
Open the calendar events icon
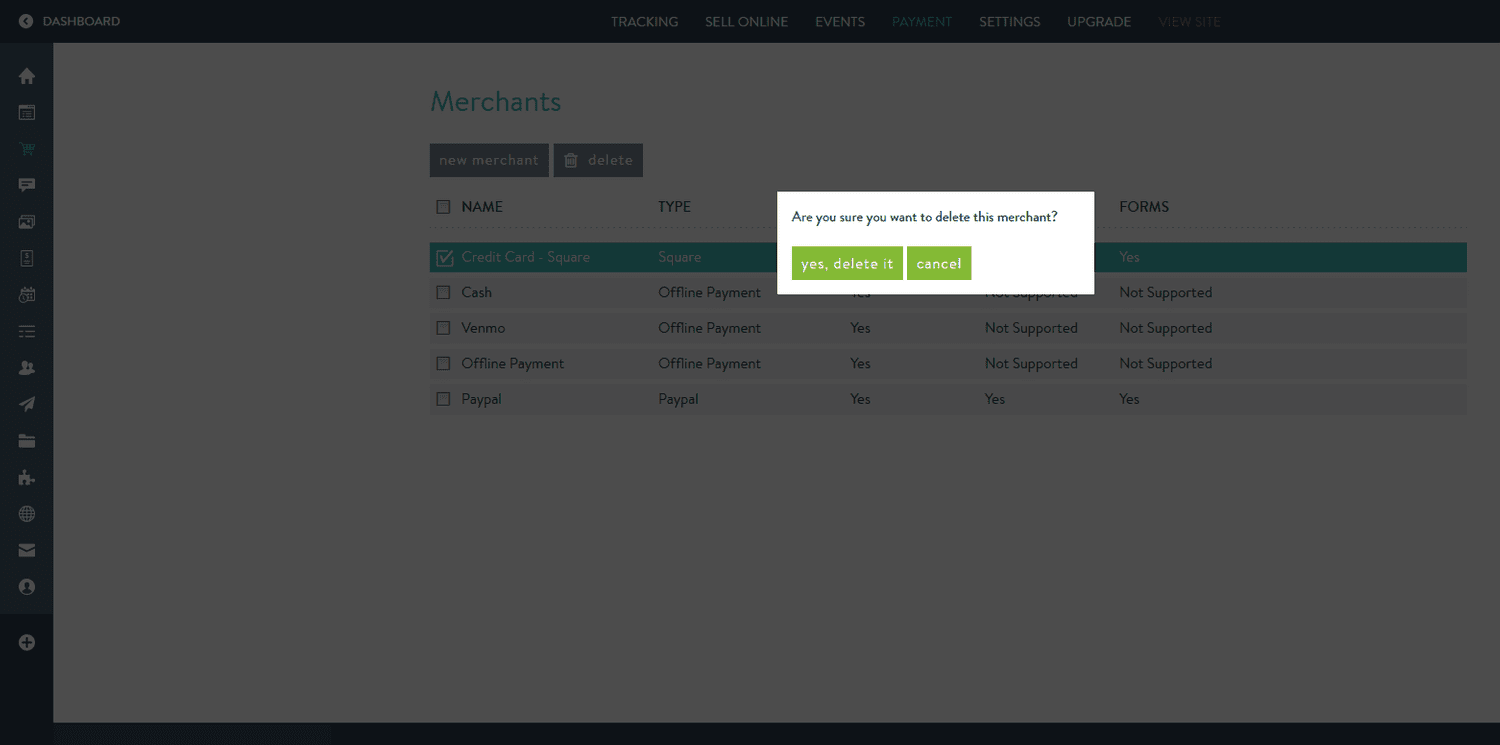click(26, 294)
